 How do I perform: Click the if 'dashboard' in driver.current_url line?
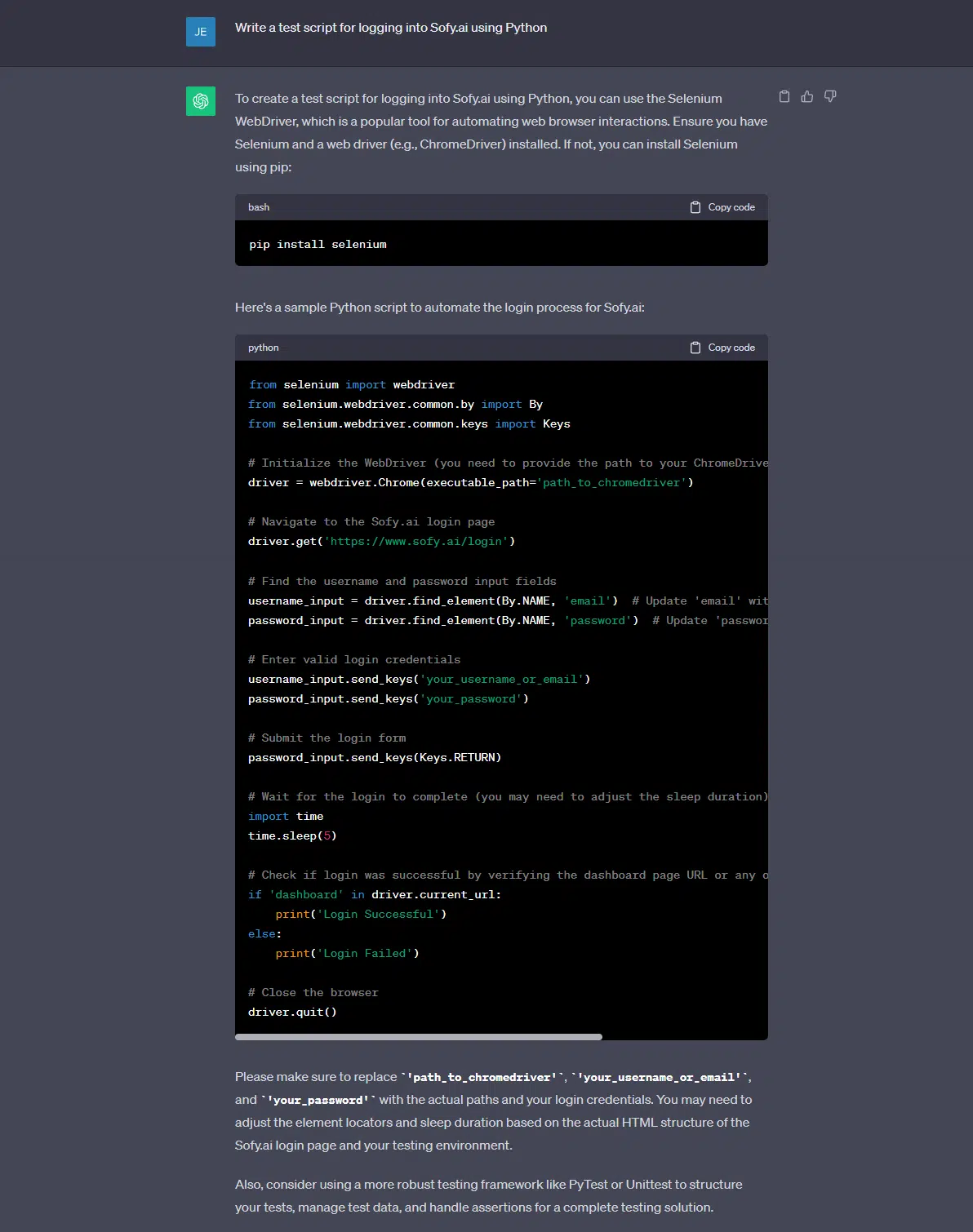pos(375,895)
